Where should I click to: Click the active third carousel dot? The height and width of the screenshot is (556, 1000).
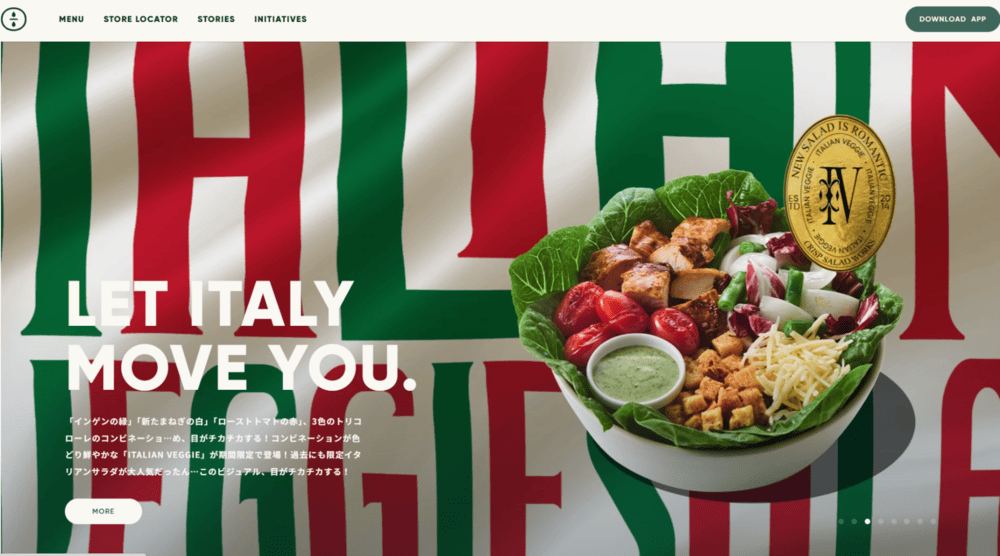(x=867, y=522)
